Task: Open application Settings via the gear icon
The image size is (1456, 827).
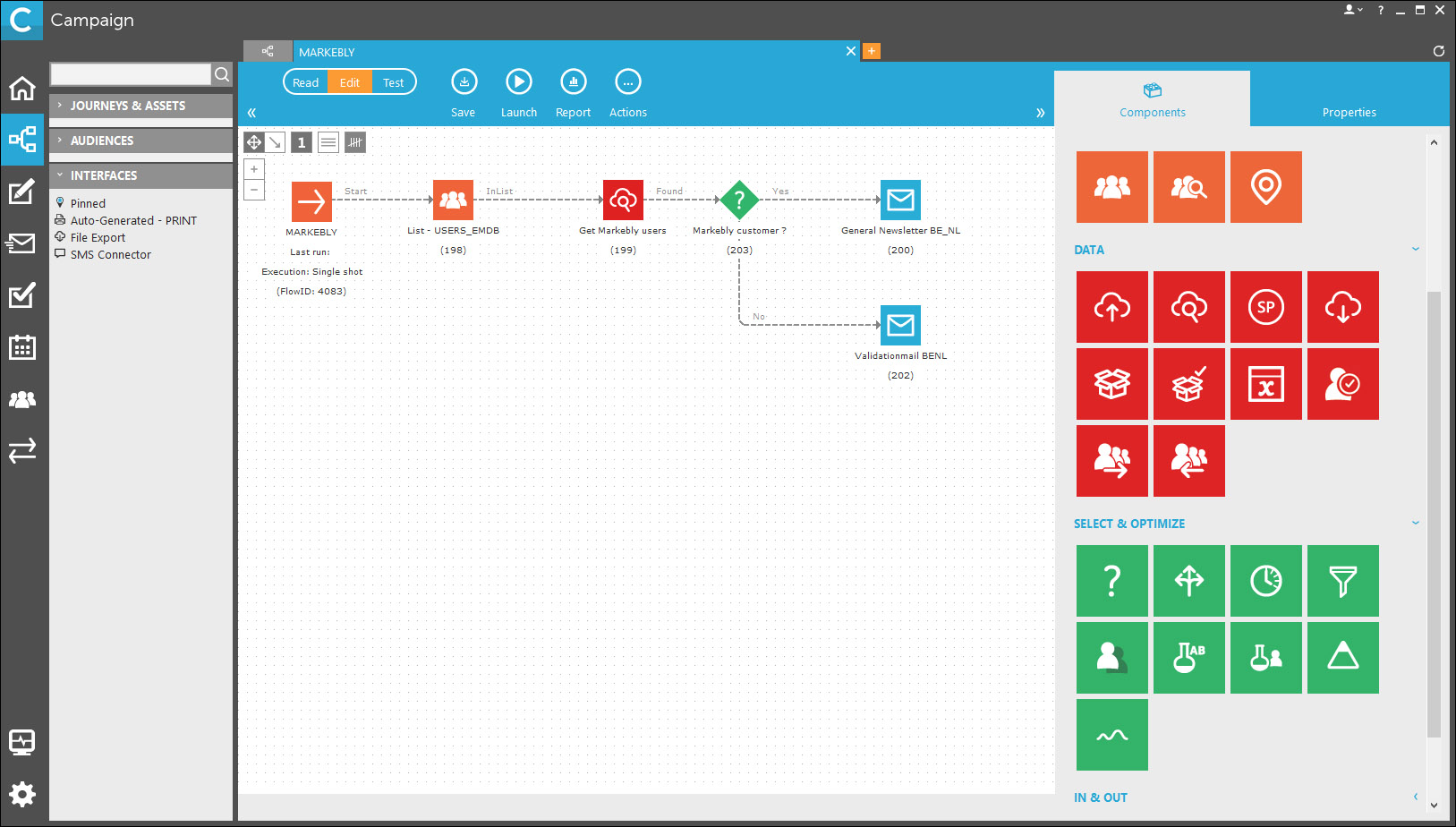Action: [x=22, y=794]
